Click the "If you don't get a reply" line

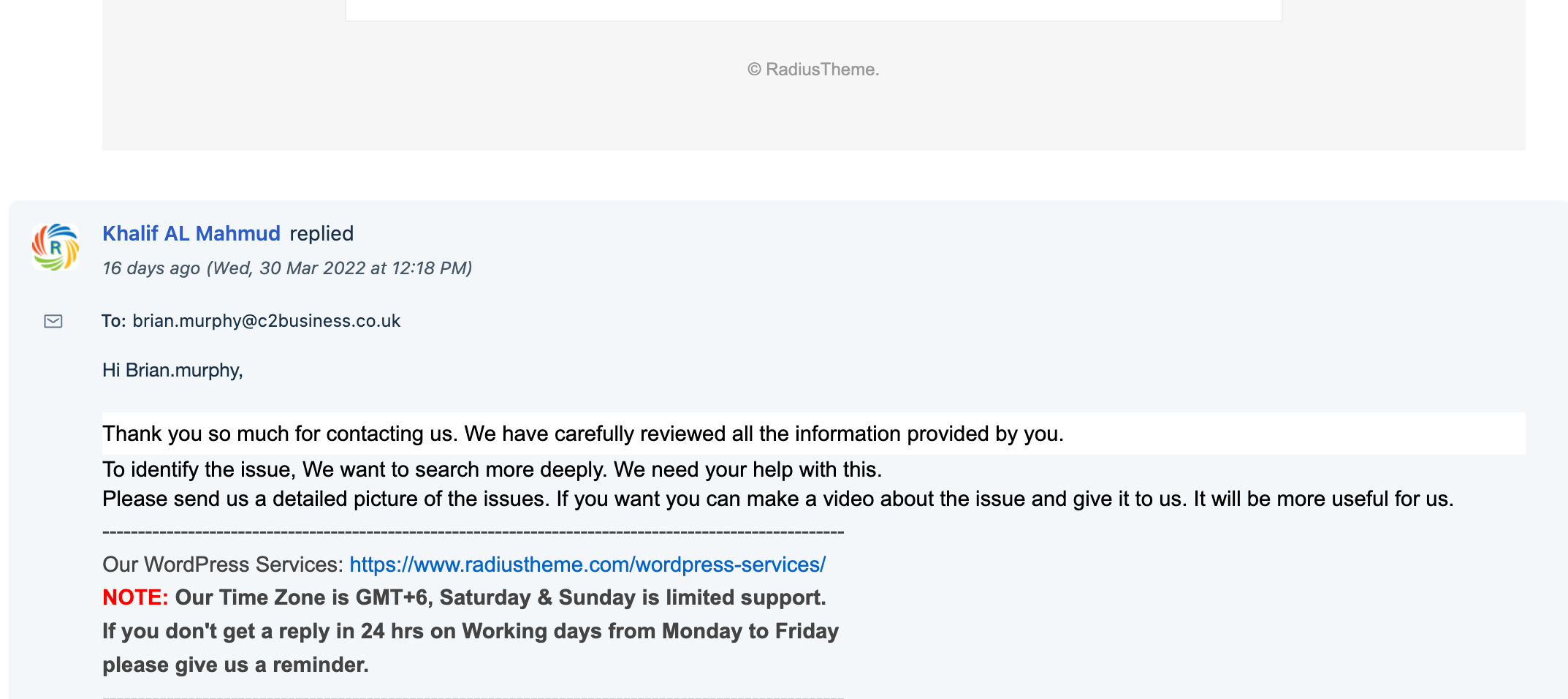[471, 631]
